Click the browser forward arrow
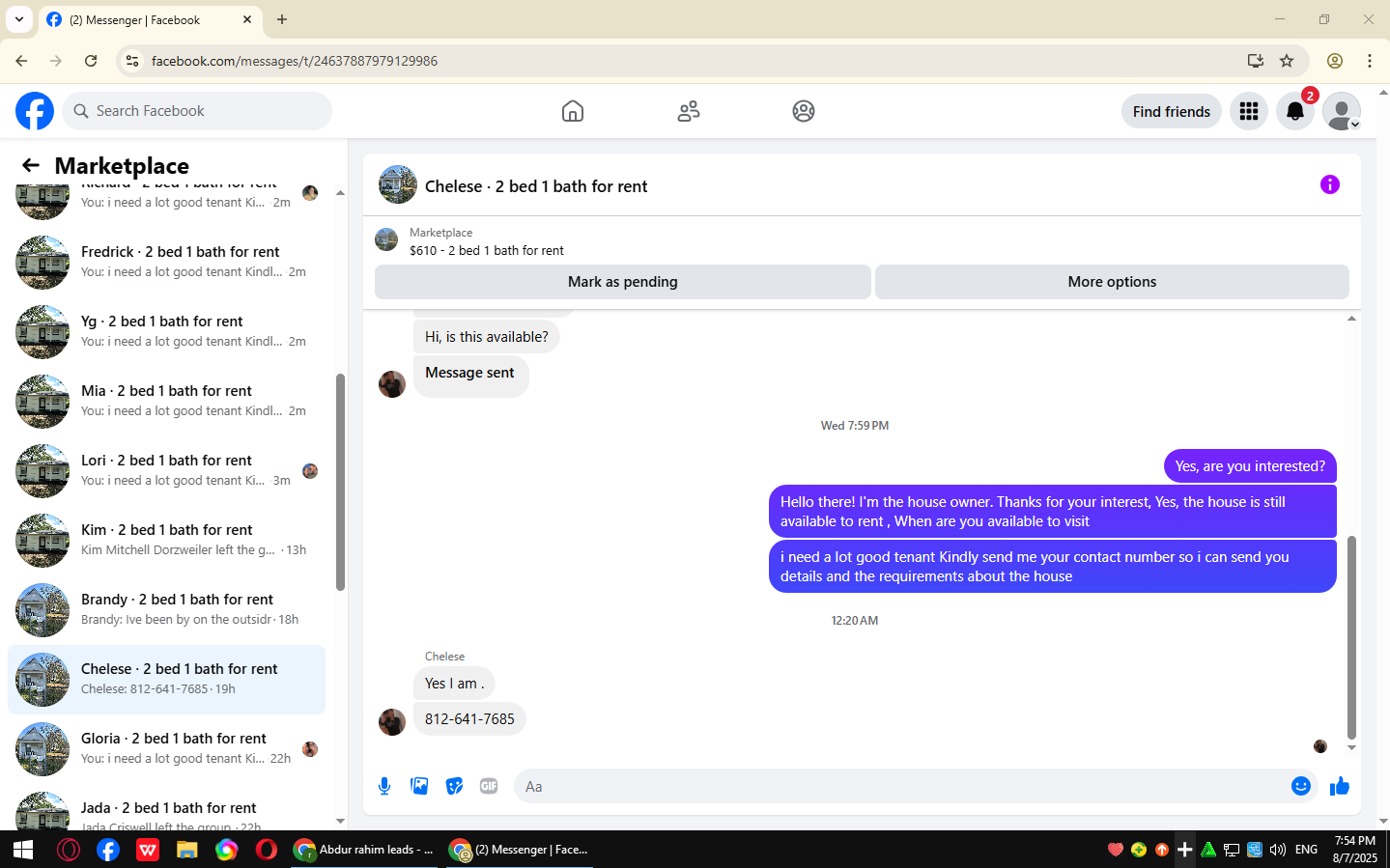The height and width of the screenshot is (868, 1390). pos(56,61)
